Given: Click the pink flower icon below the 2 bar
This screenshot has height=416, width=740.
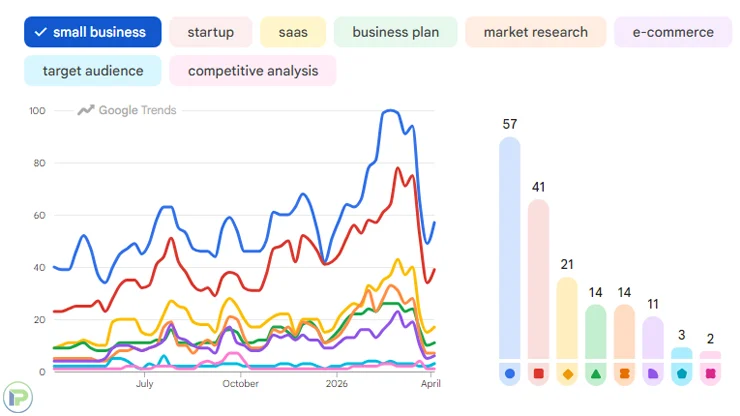Looking at the screenshot, I should 710,374.
